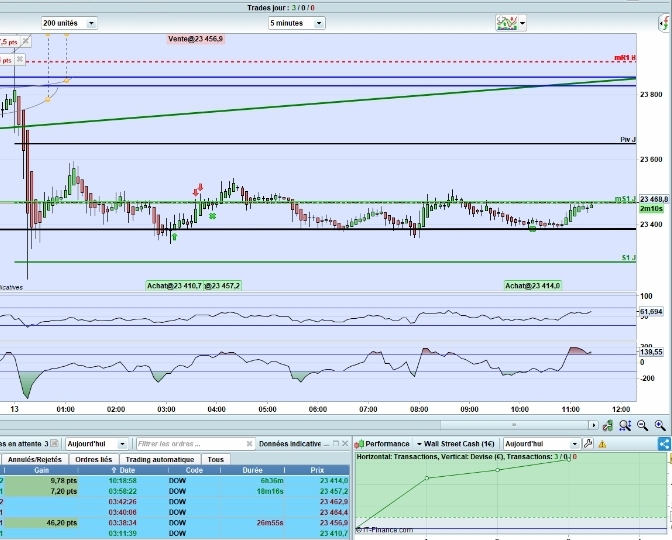The image size is (672, 540).
Task: Click the zoom fit both axes icon
Action: click(x=625, y=425)
